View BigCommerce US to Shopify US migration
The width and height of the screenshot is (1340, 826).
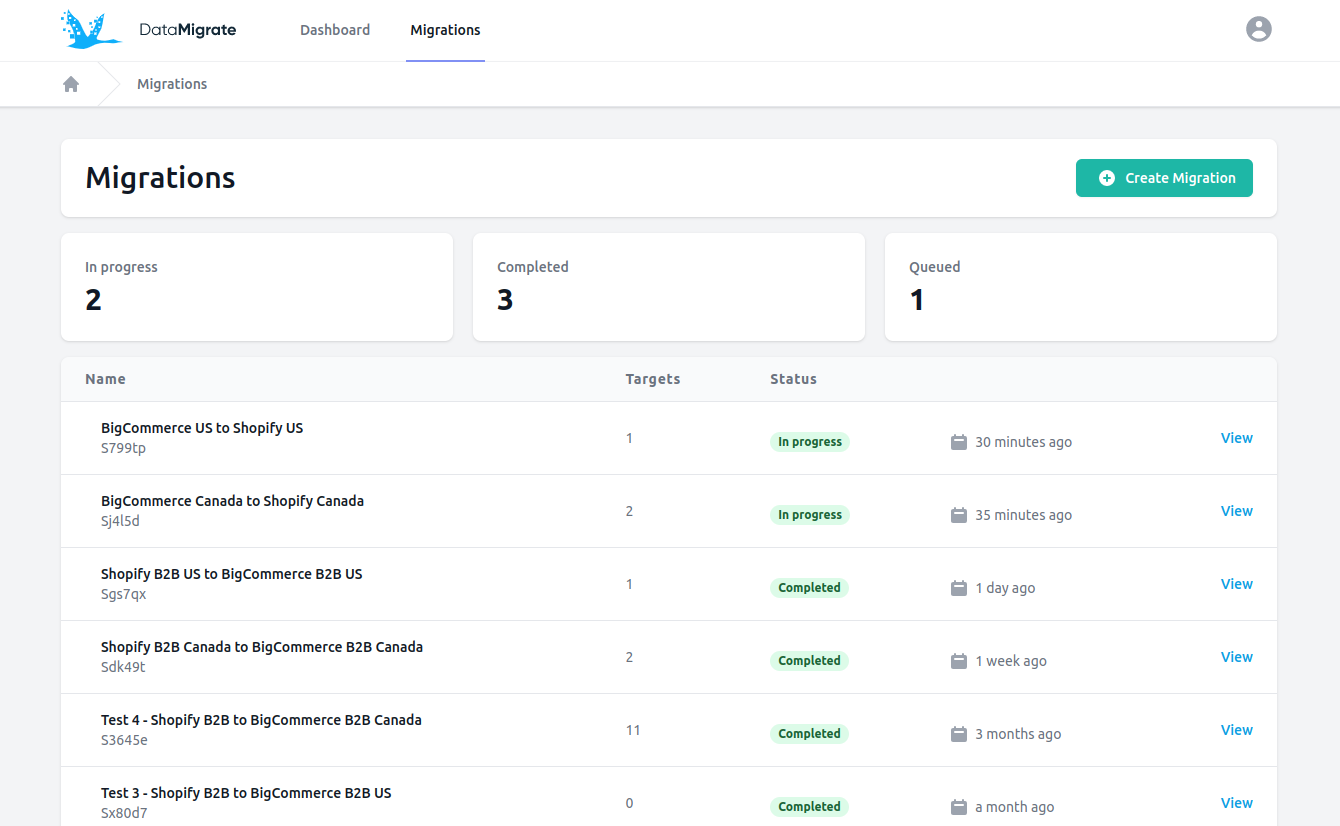[1237, 438]
